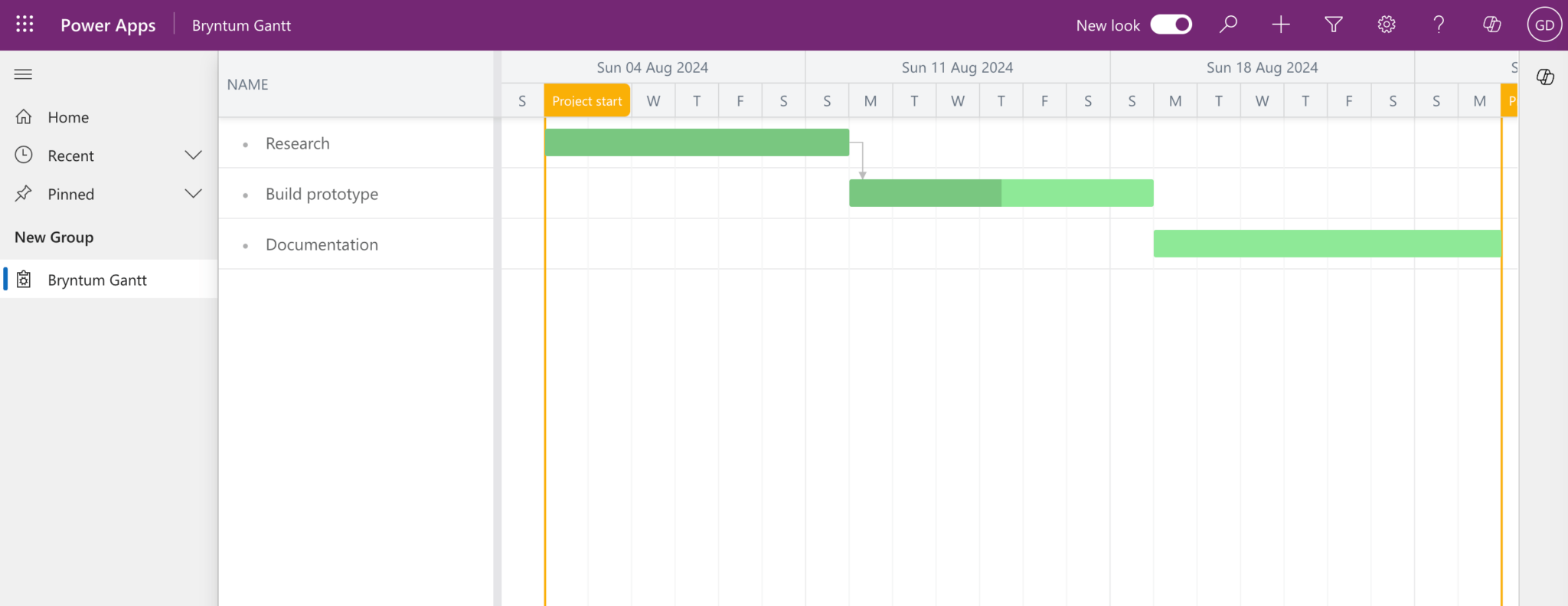Screen dimensions: 1568x606
Task: Click the dependency arrow between Research and Build prototype
Action: click(862, 159)
